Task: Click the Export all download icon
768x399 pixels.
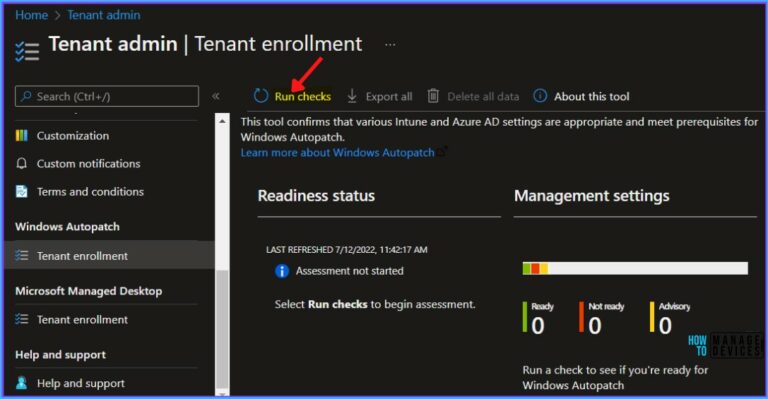Action: click(352, 96)
